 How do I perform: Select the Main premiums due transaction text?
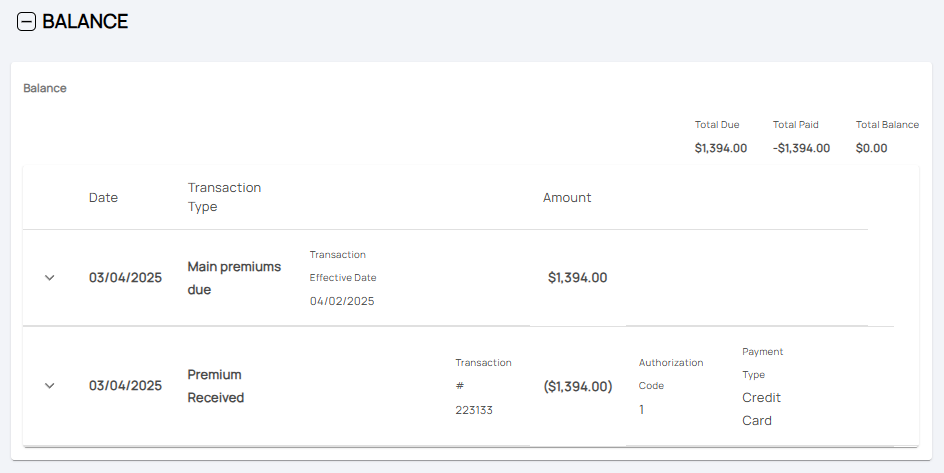pyautogui.click(x=234, y=278)
